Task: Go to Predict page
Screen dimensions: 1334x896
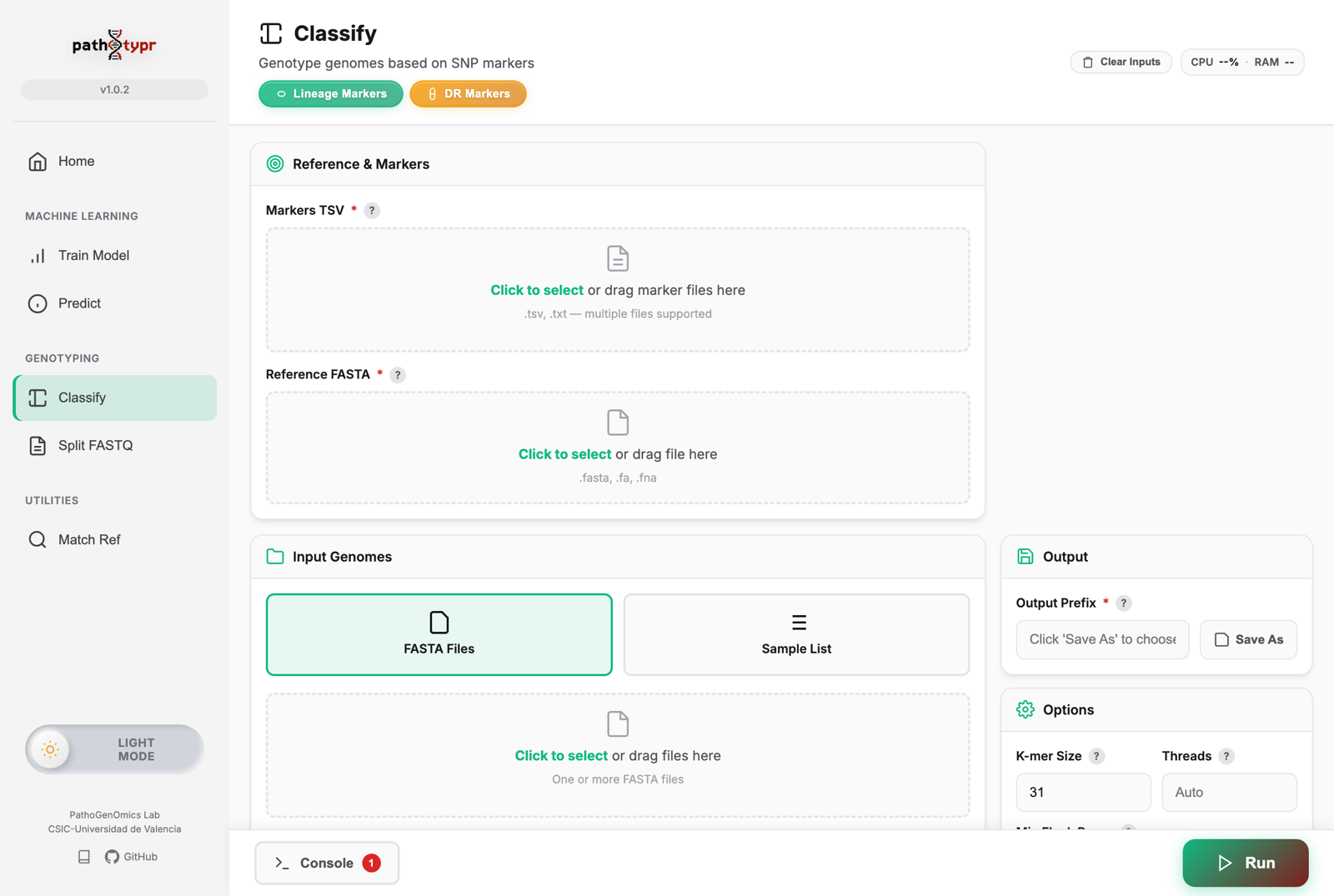Action: 114,303
